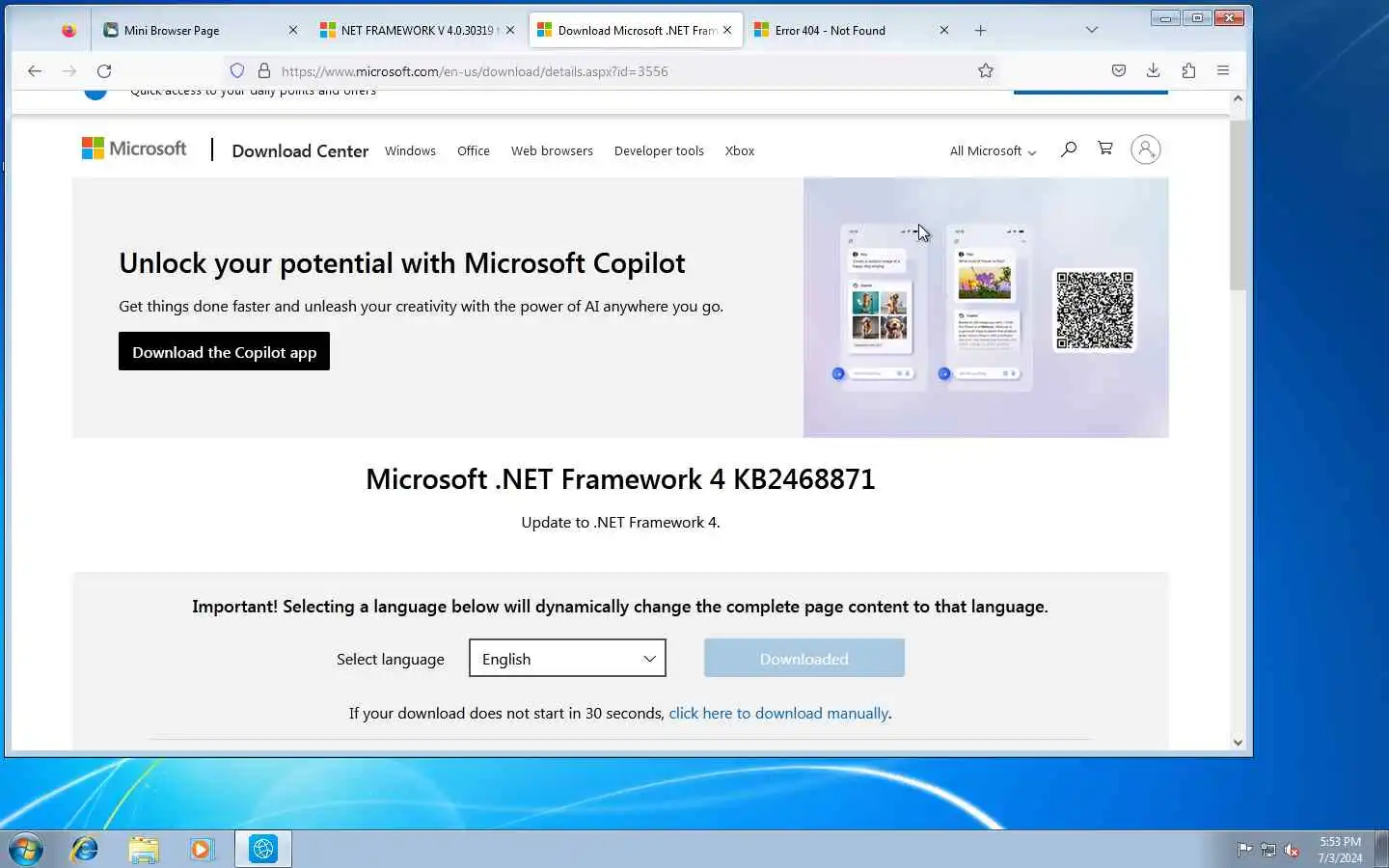Open the Windows Start menu
Viewport: 1389px width, 868px height.
tap(25, 850)
